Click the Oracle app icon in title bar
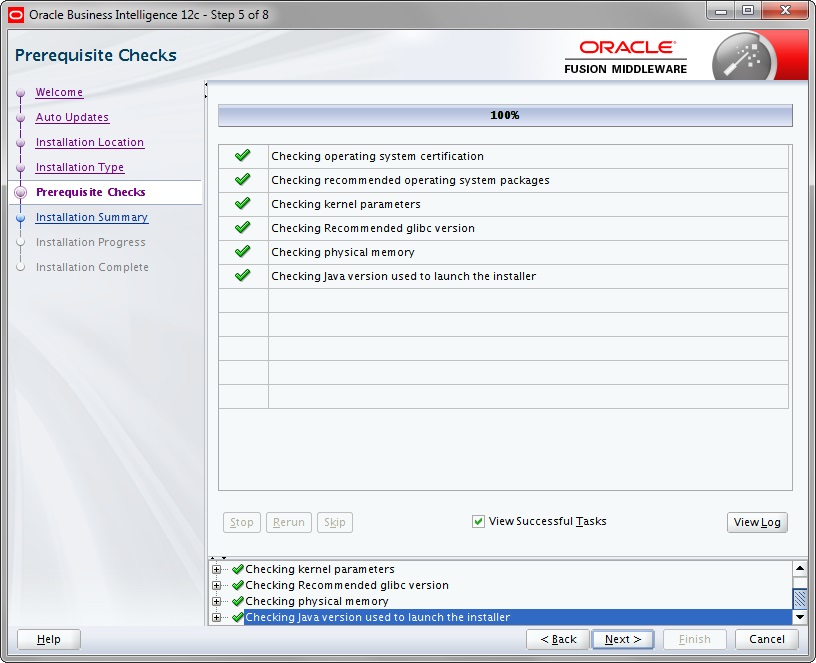The height and width of the screenshot is (663, 816). 16,15
